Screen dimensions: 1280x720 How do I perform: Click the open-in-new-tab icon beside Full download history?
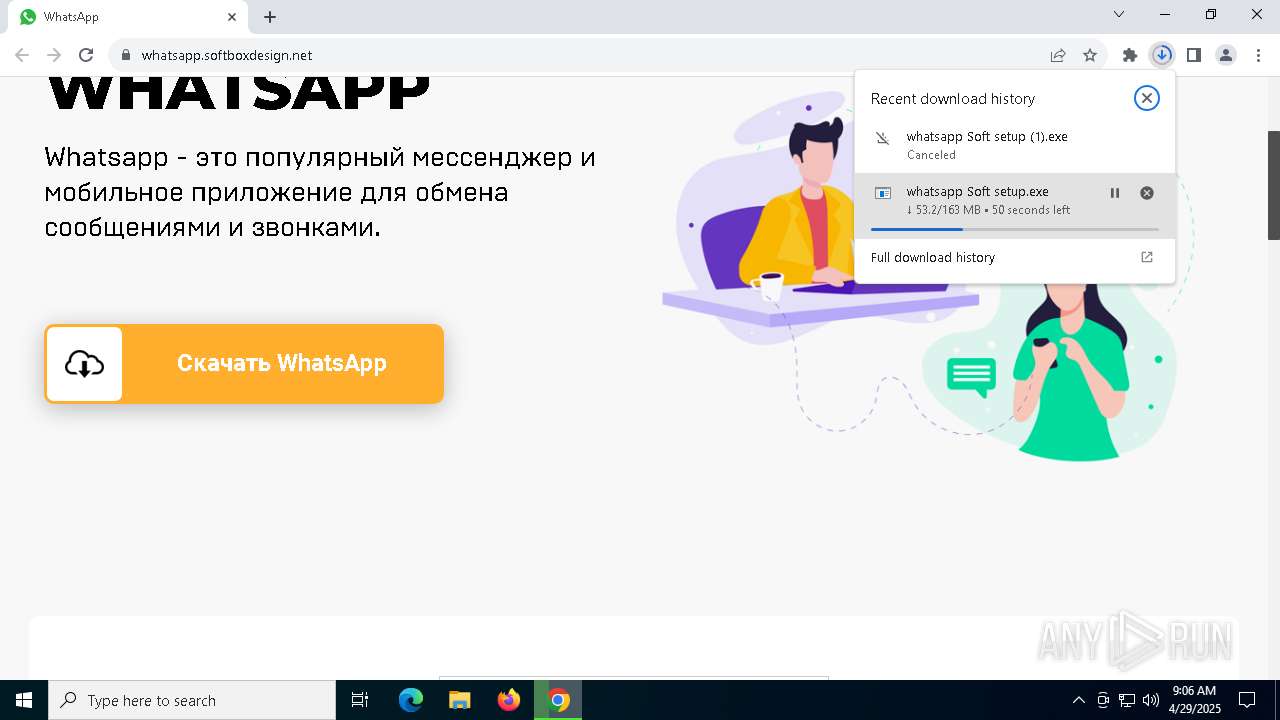point(1147,257)
